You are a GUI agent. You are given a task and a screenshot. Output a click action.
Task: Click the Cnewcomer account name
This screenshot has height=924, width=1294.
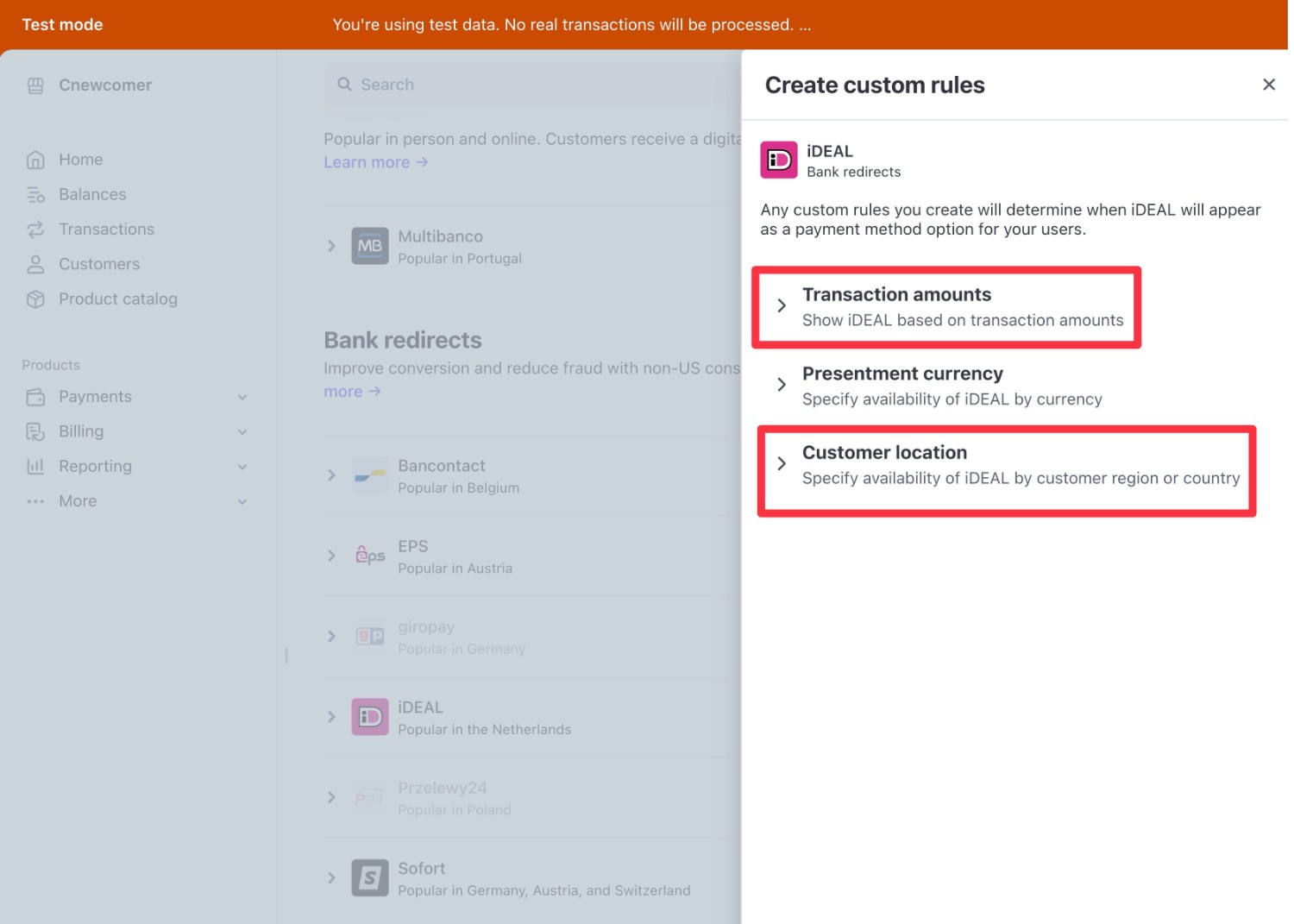click(105, 85)
